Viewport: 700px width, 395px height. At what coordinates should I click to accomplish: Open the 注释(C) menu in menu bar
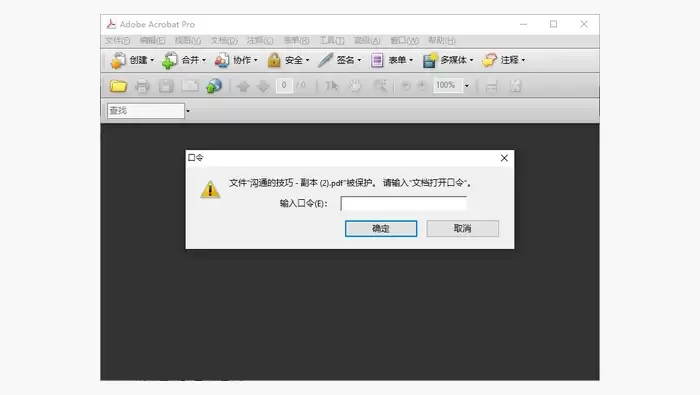(x=260, y=41)
